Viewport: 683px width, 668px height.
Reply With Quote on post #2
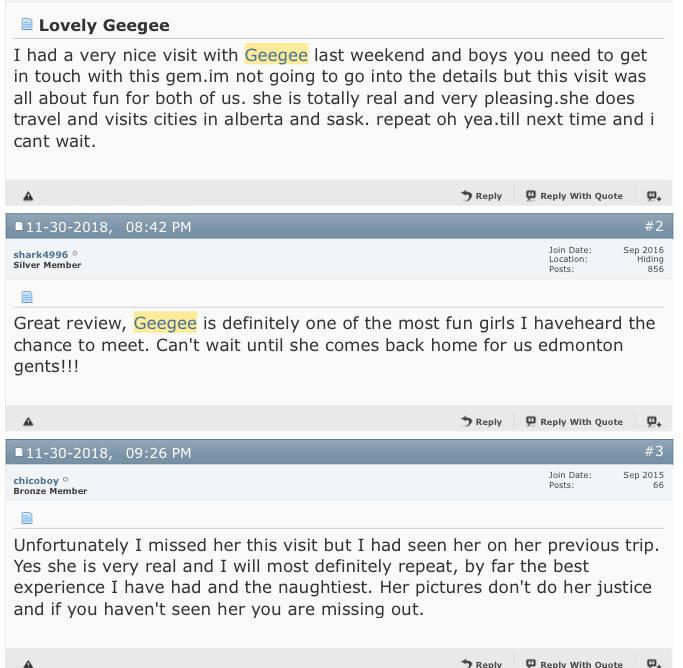point(574,422)
